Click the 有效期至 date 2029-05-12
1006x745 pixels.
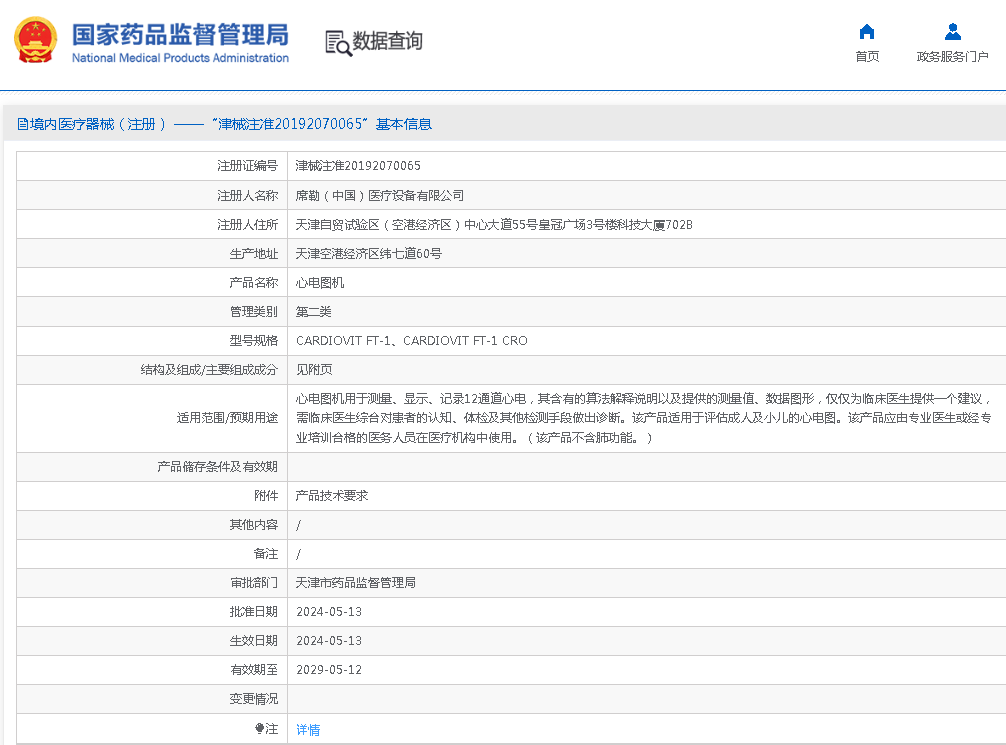tap(329, 670)
